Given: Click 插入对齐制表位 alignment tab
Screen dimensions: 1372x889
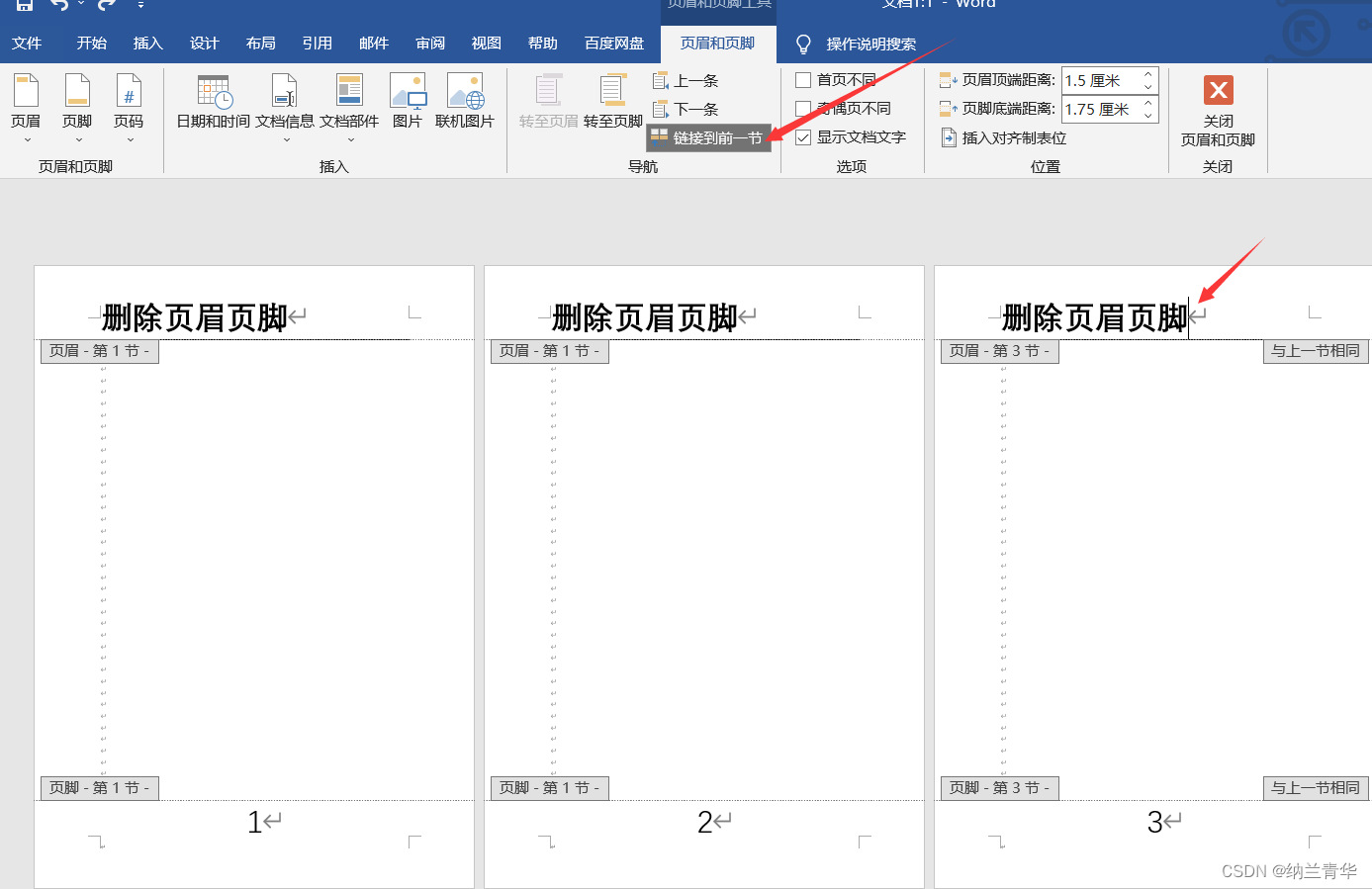Looking at the screenshot, I should point(1003,138).
